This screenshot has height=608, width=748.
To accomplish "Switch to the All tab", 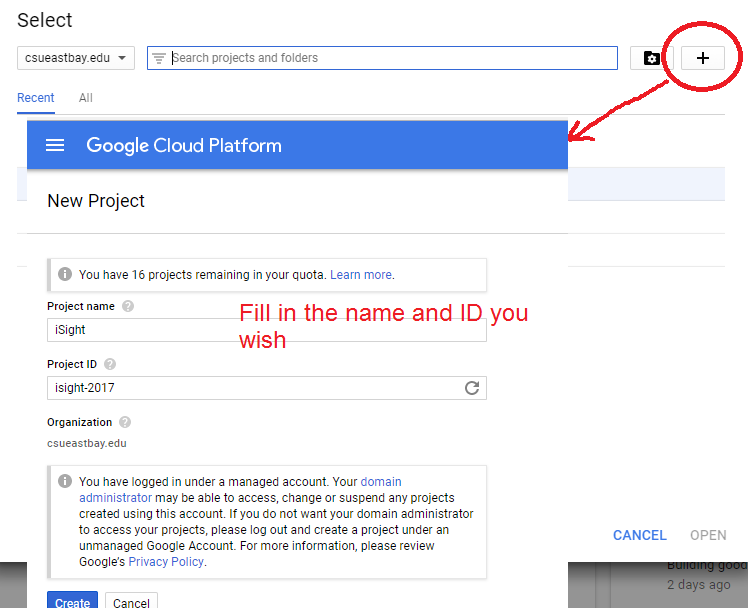I will pyautogui.click(x=86, y=98).
